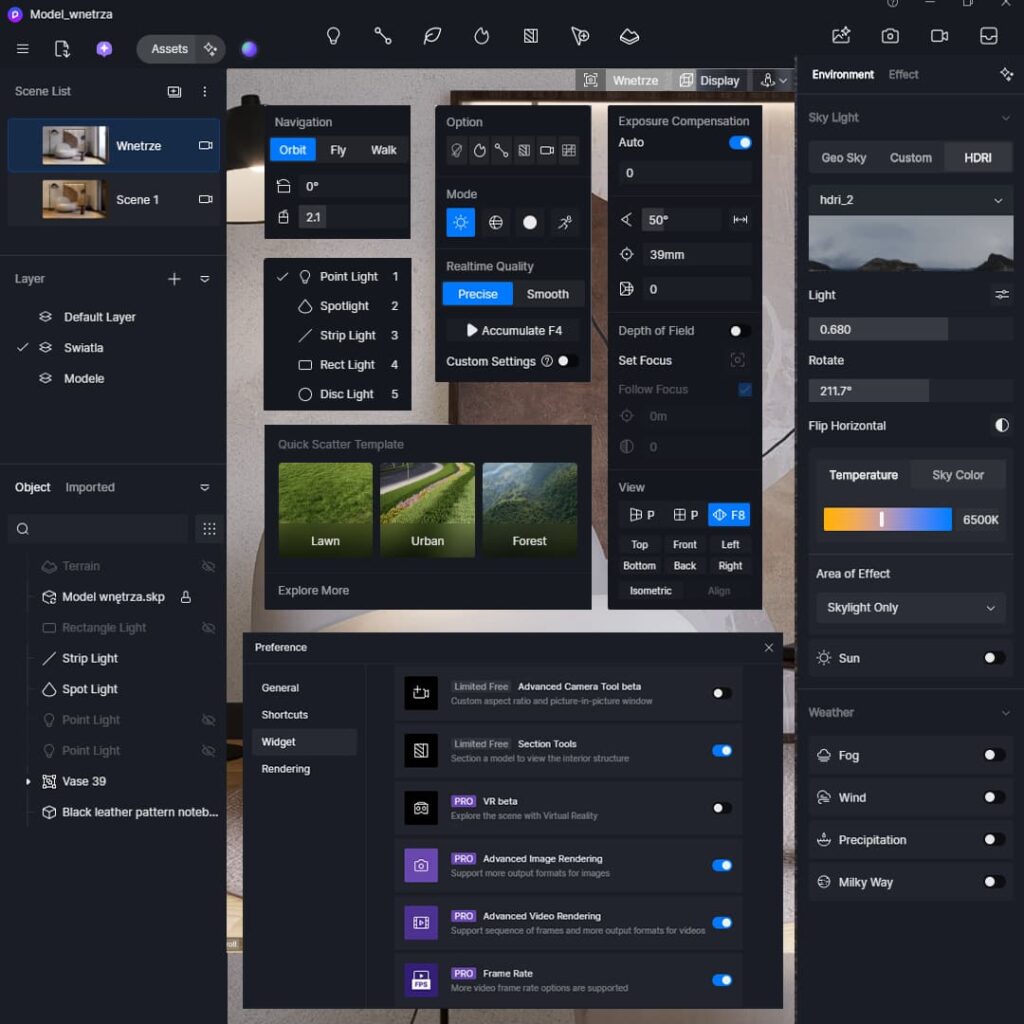The height and width of the screenshot is (1024, 1024).
Task: Click the video camera render icon
Action: coord(939,36)
